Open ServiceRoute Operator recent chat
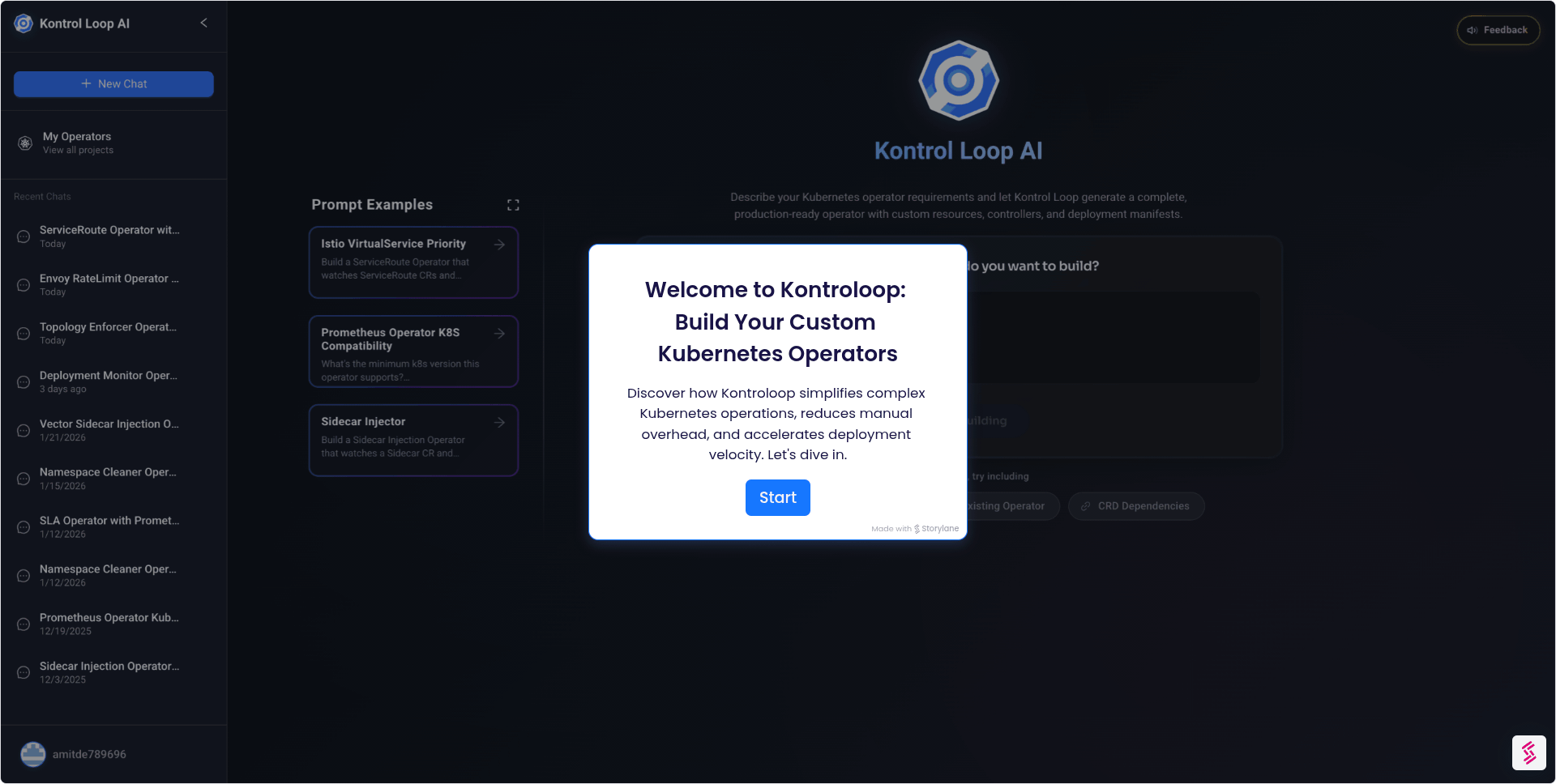 [x=113, y=236]
